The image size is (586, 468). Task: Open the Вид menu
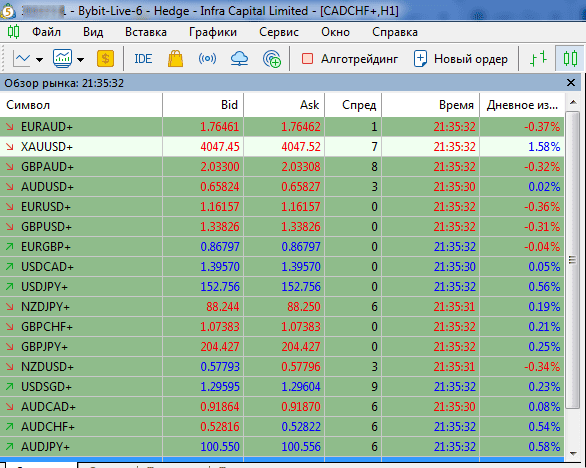click(93, 32)
